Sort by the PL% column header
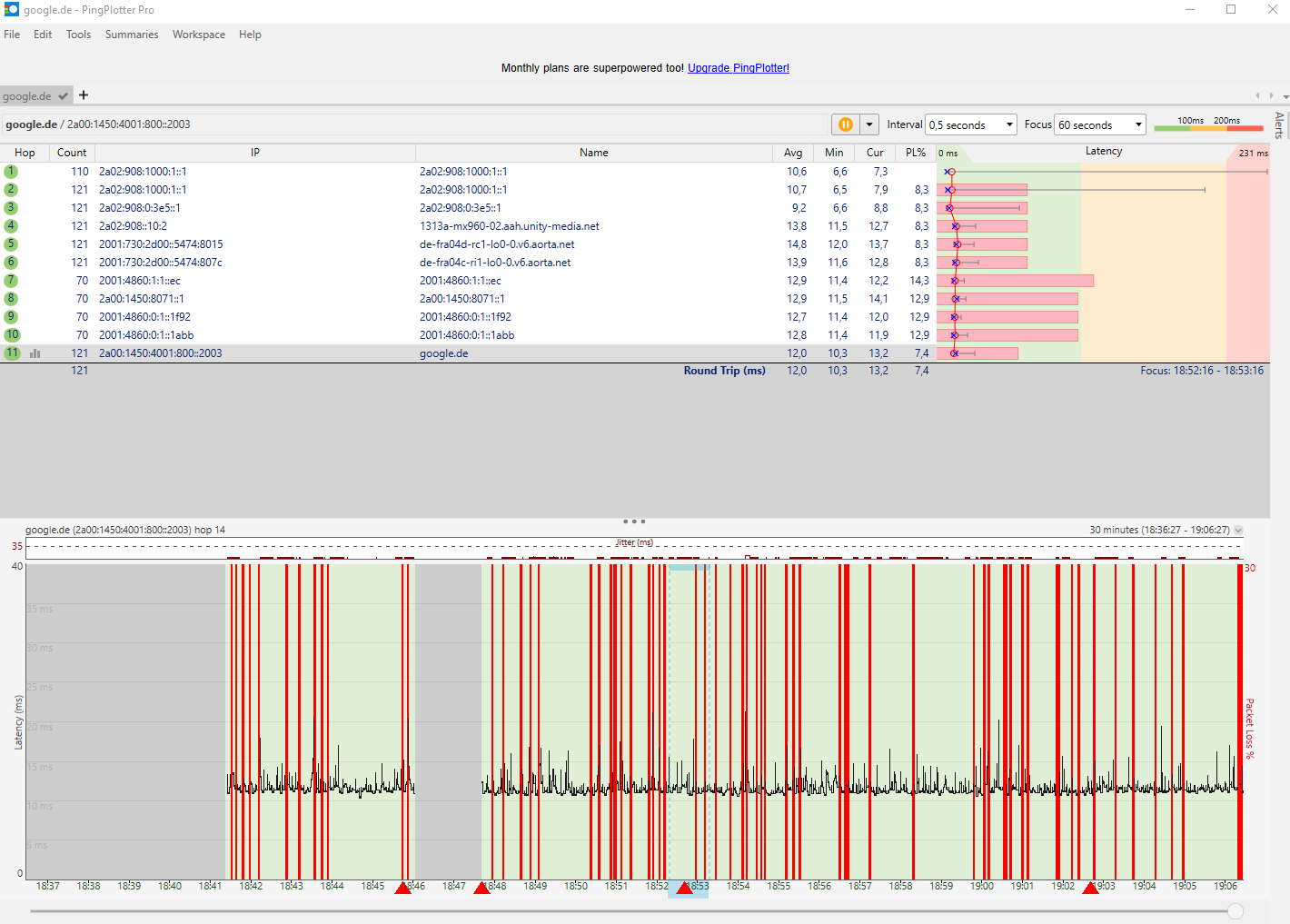Viewport: 1290px width, 924px height. 916,153
